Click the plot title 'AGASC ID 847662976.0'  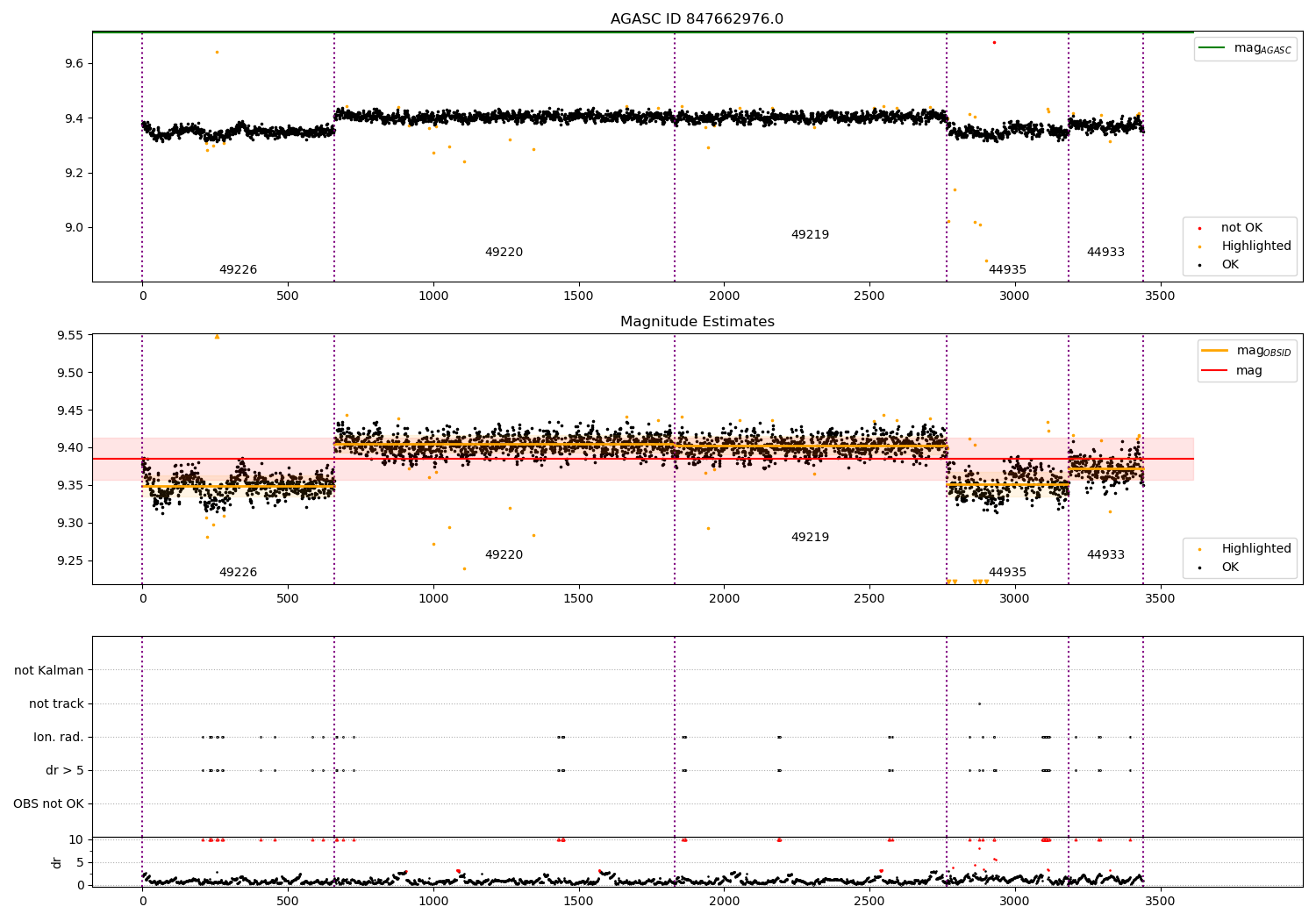click(697, 19)
